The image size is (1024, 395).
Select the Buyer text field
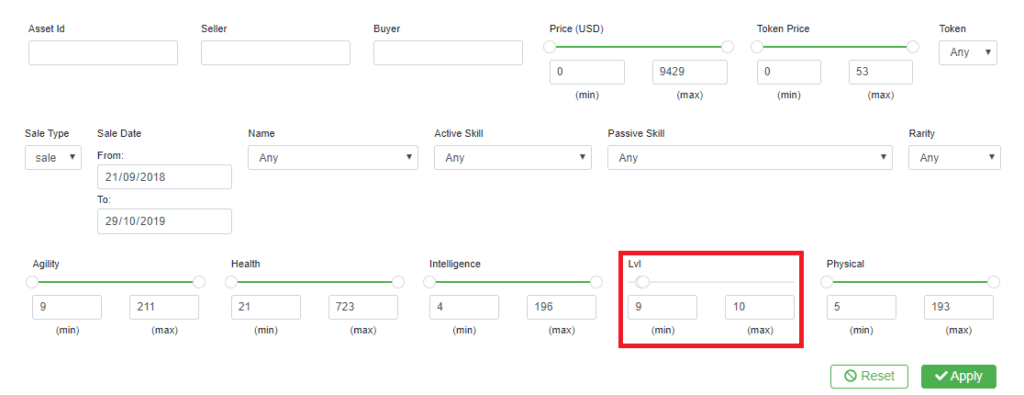tap(448, 53)
